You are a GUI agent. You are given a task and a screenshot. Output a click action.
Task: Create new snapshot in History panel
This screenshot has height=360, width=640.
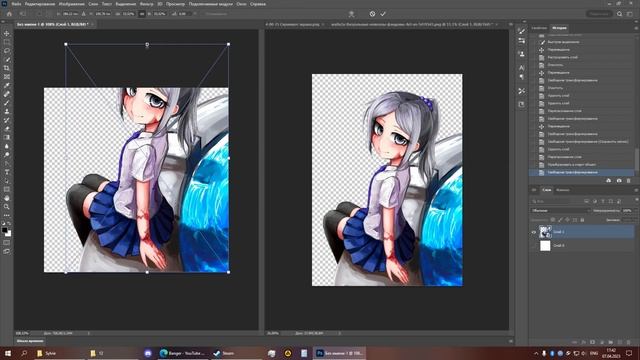coord(619,180)
